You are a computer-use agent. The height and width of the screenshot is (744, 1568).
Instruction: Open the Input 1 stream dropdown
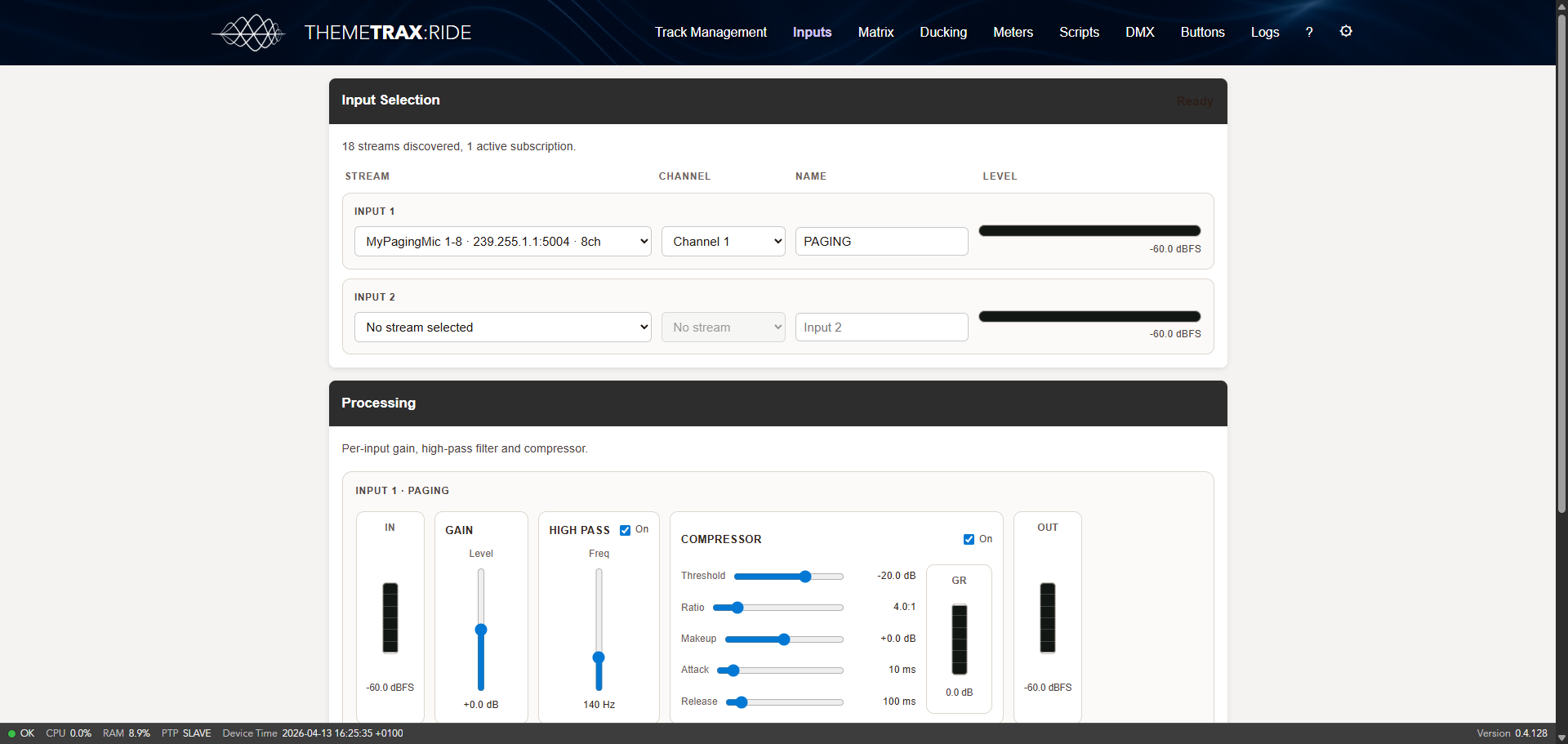tap(502, 242)
